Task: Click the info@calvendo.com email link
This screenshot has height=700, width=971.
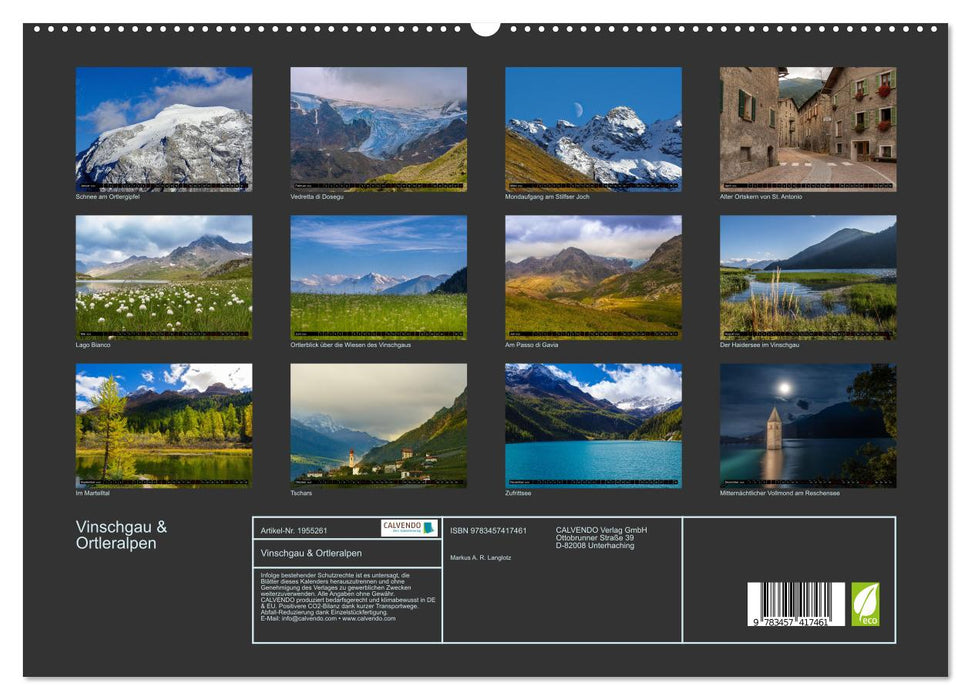Action: [x=304, y=619]
